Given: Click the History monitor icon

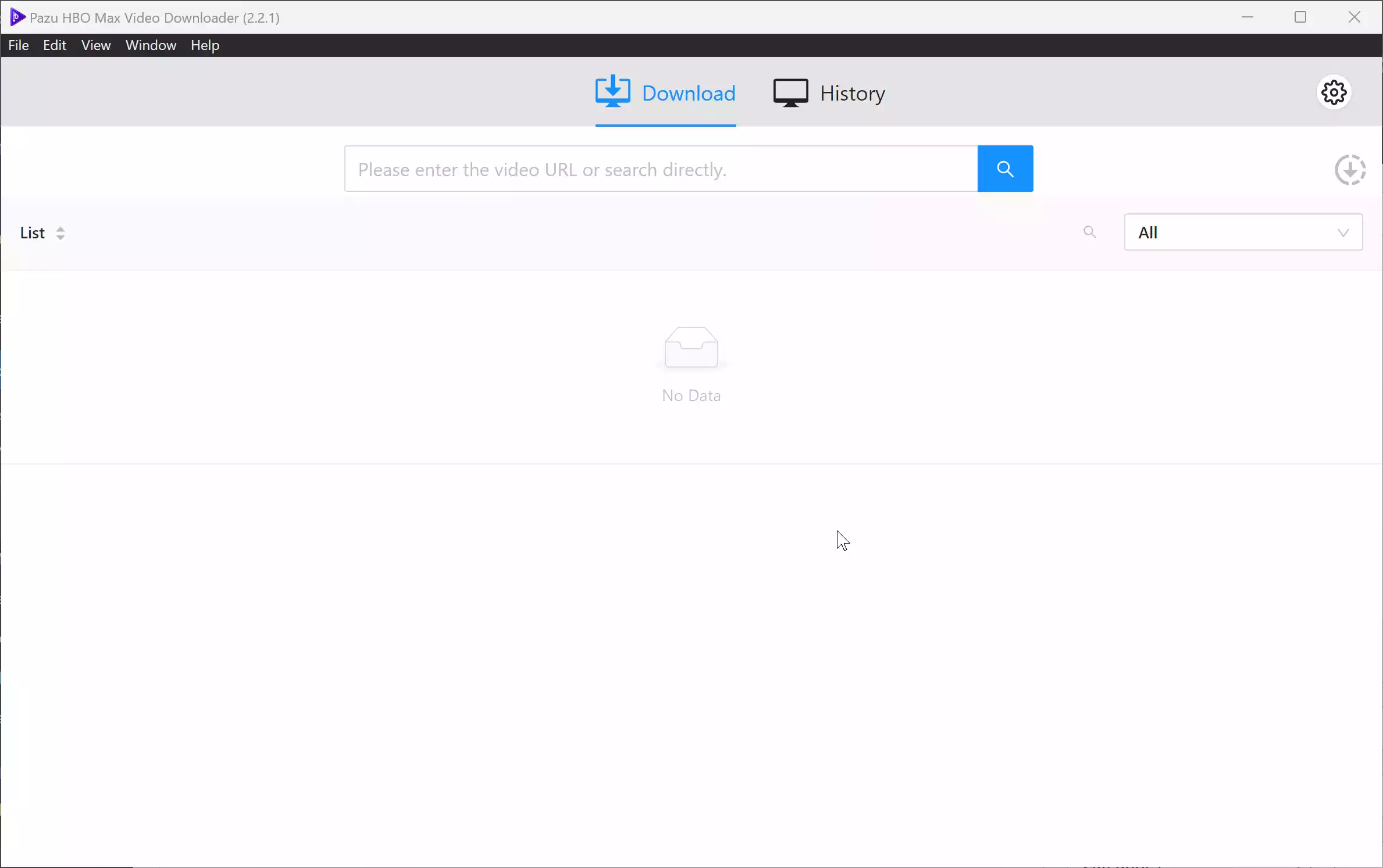Looking at the screenshot, I should 790,93.
